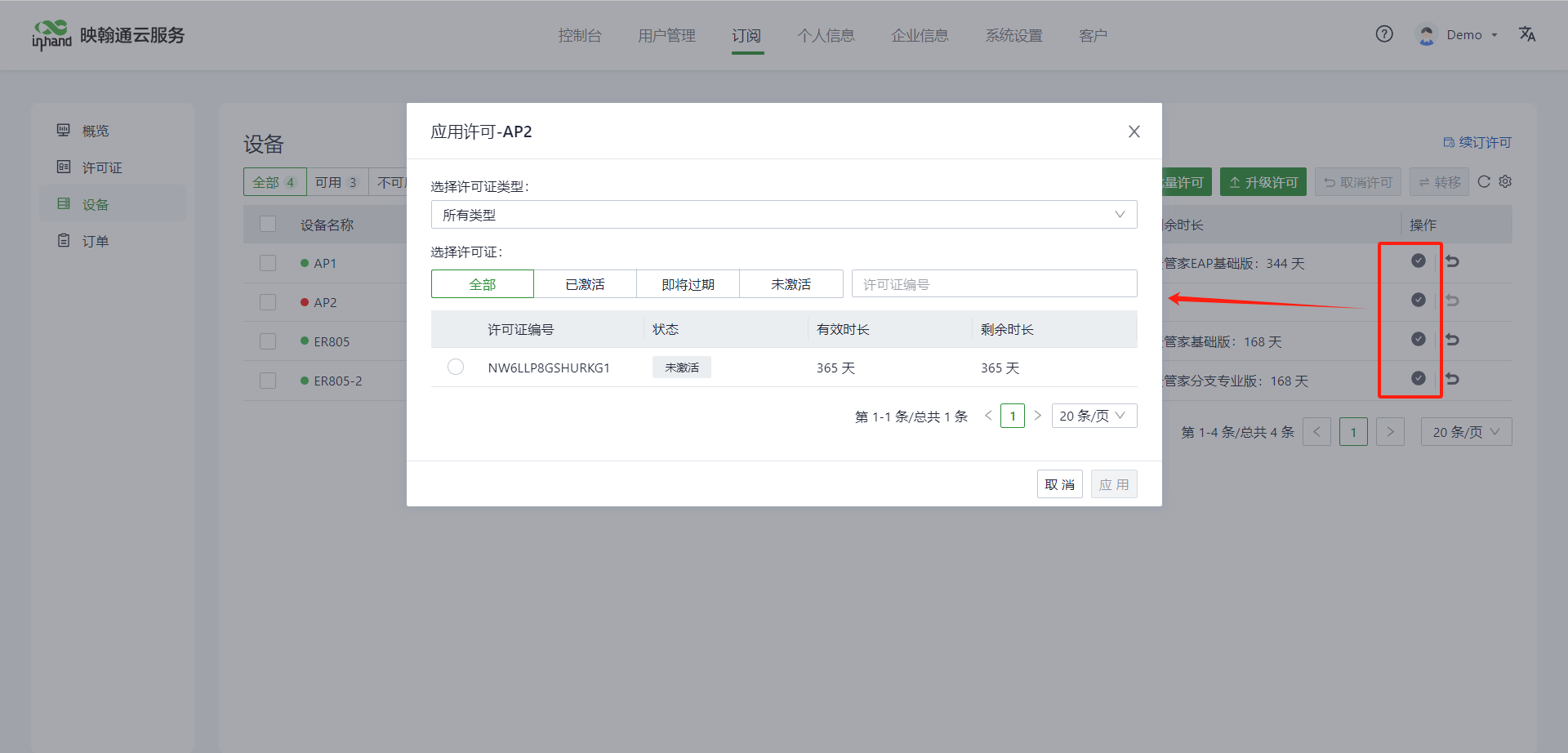
Task: Open device table 20 条/页 page size dropdown
Action: [1467, 432]
